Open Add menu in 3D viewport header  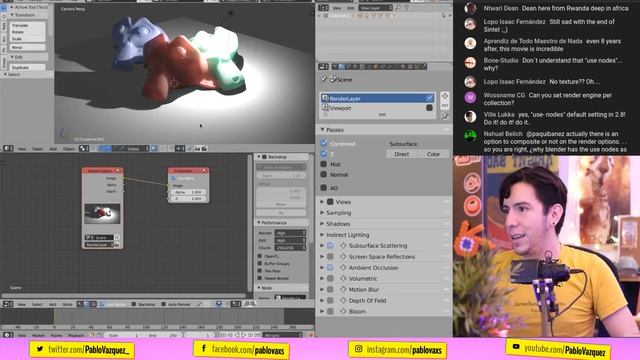point(53,149)
